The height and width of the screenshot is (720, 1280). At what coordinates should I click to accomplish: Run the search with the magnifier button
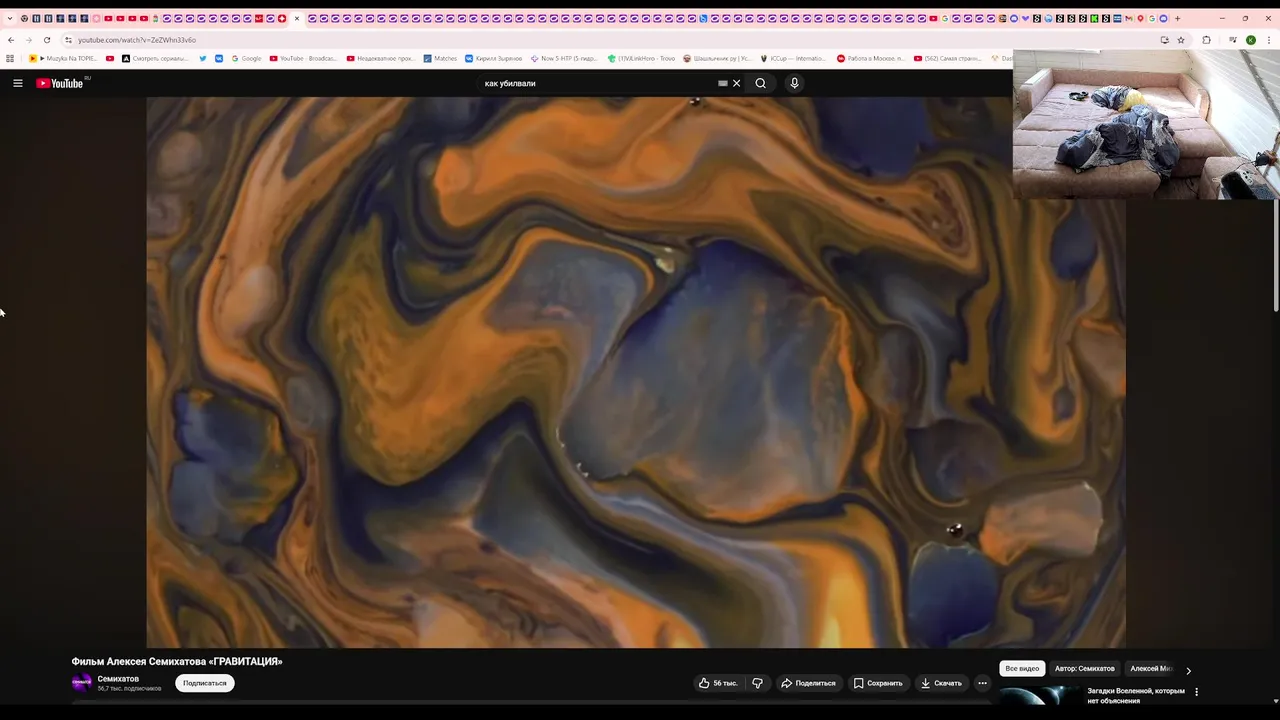(x=760, y=83)
